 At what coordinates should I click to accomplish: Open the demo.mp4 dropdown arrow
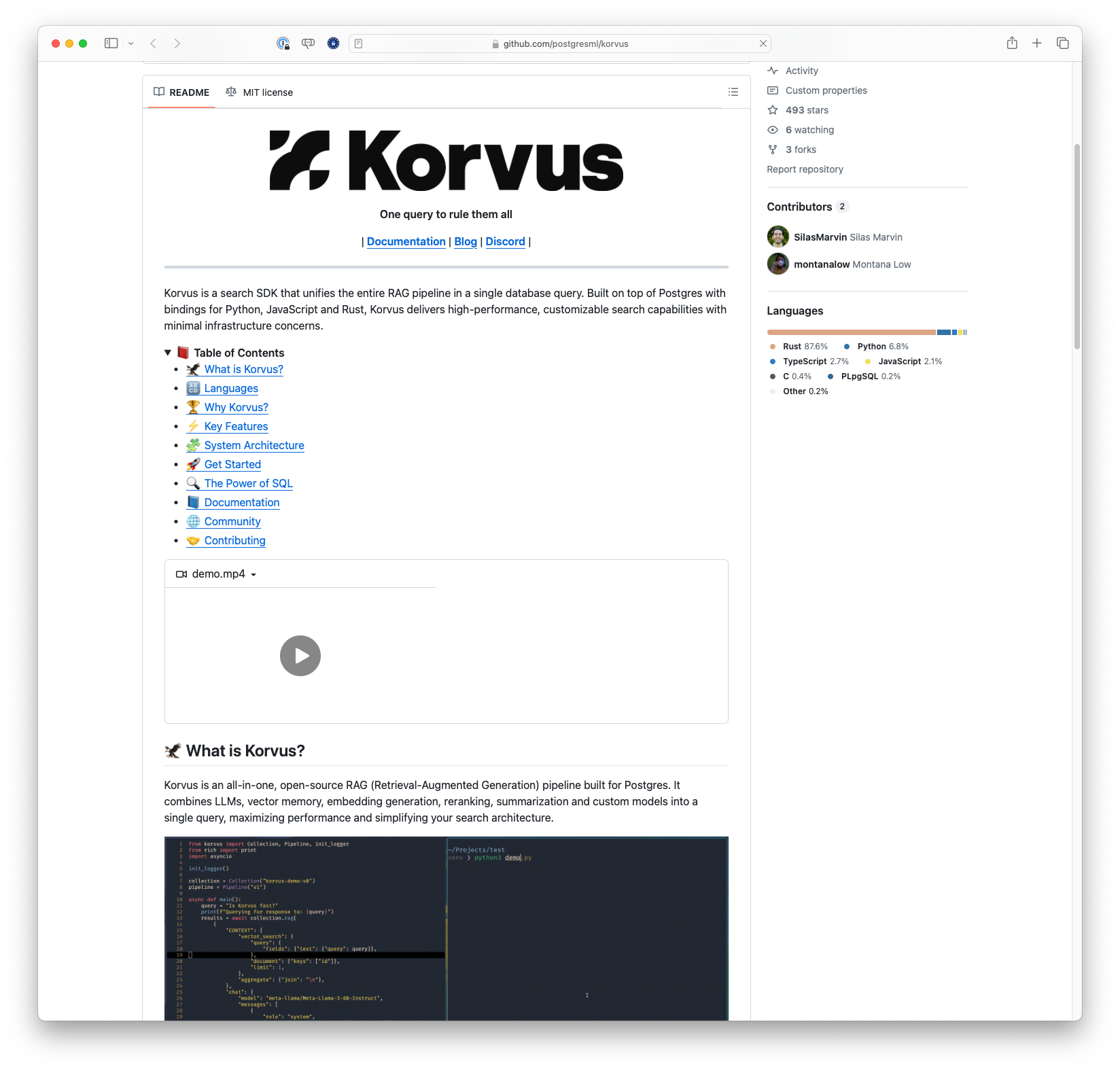[x=254, y=574]
